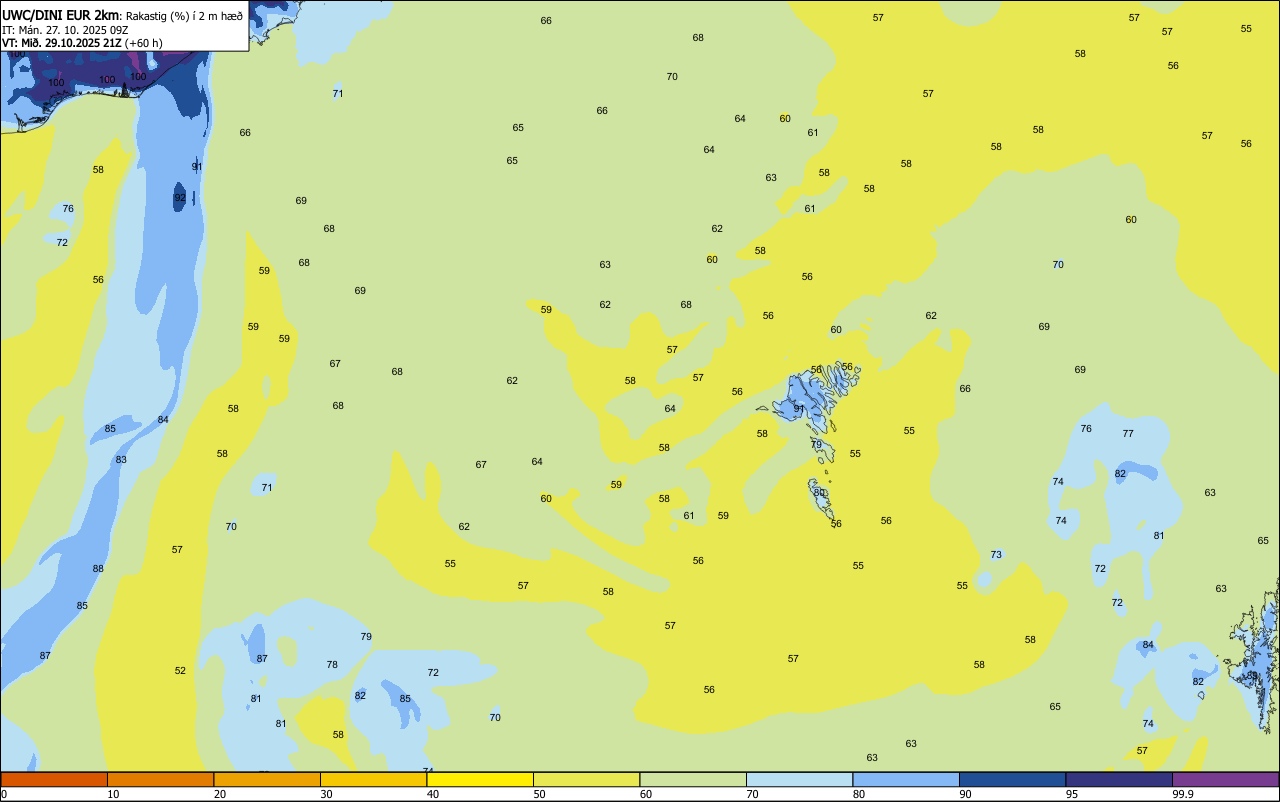Click the humidity value '77' on the map
1280x802 pixels.
(x=1128, y=434)
